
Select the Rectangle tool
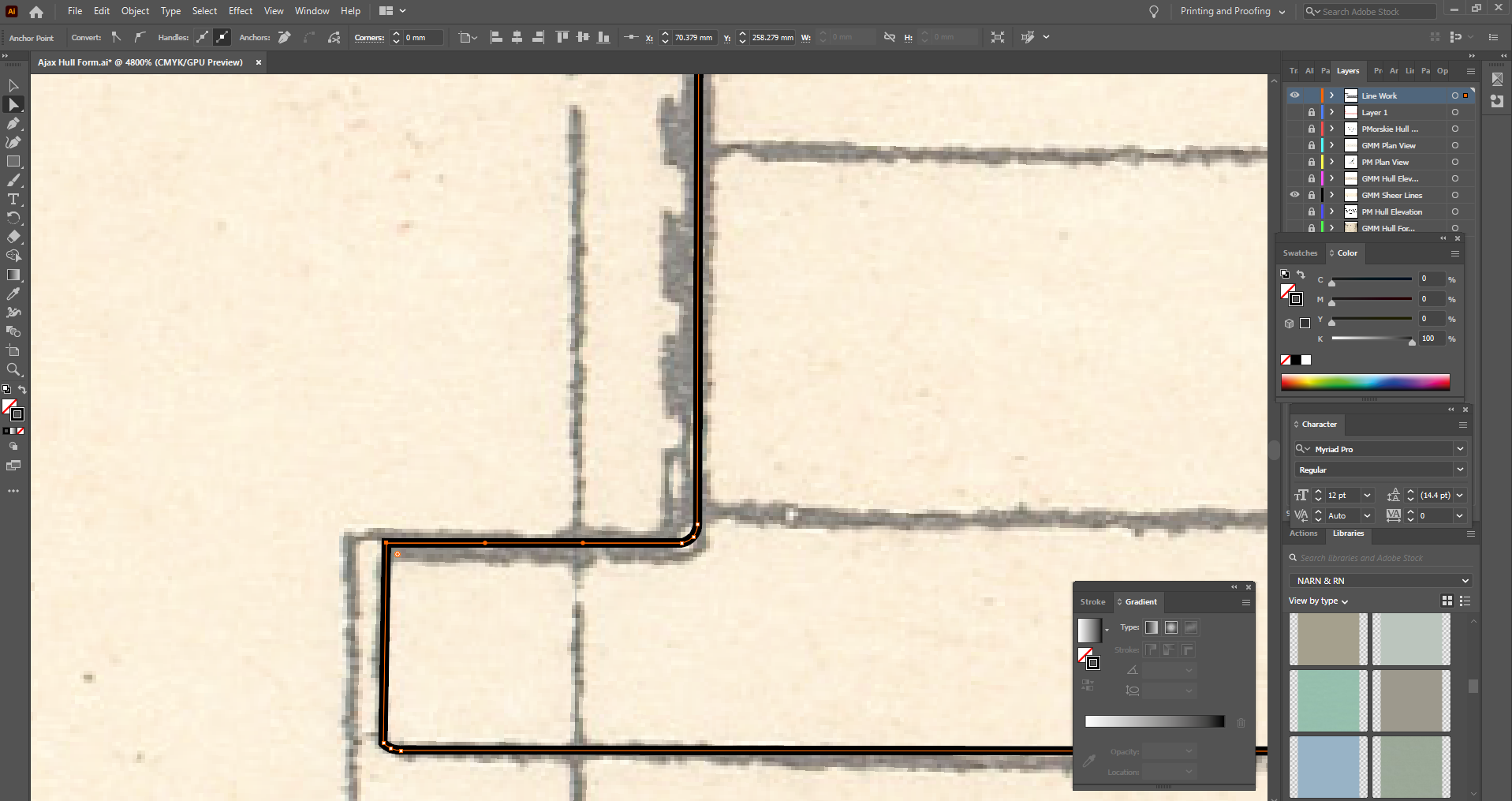13,162
